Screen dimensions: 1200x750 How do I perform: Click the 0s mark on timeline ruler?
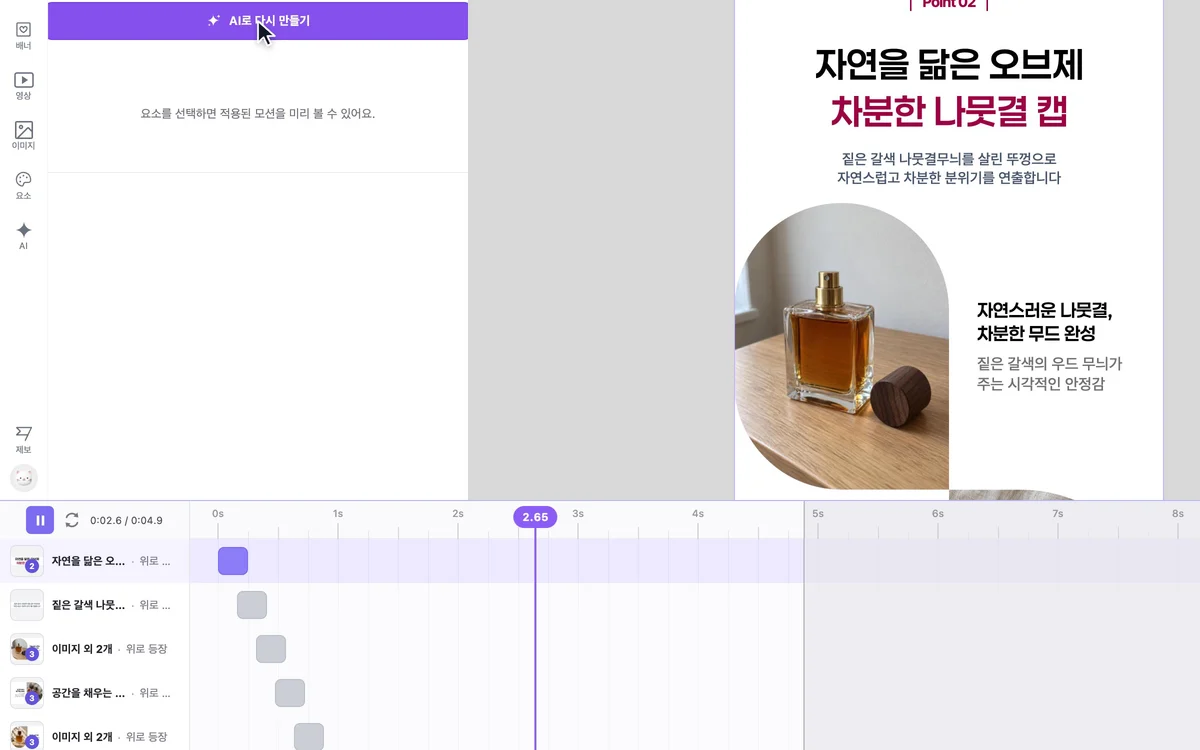pos(218,513)
